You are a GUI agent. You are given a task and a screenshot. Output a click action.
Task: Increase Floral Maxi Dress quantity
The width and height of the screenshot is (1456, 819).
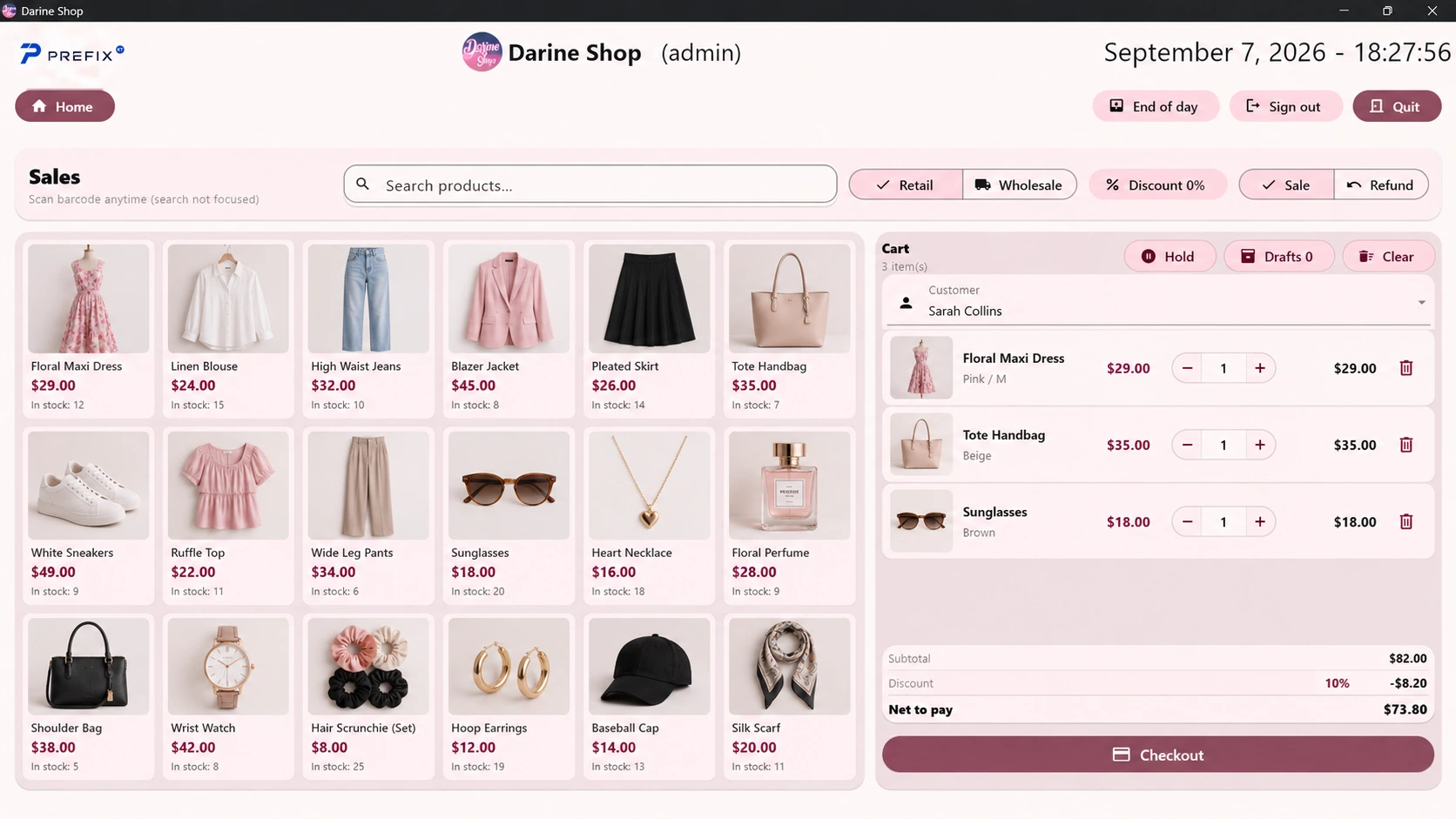pos(1259,368)
